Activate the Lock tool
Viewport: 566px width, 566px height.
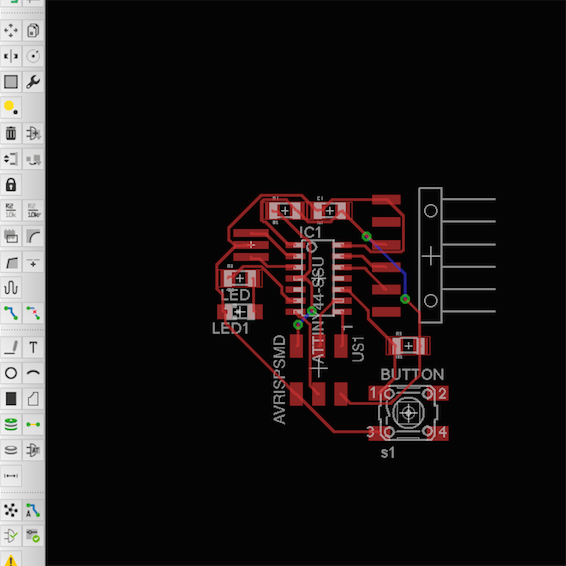pyautogui.click(x=11, y=184)
